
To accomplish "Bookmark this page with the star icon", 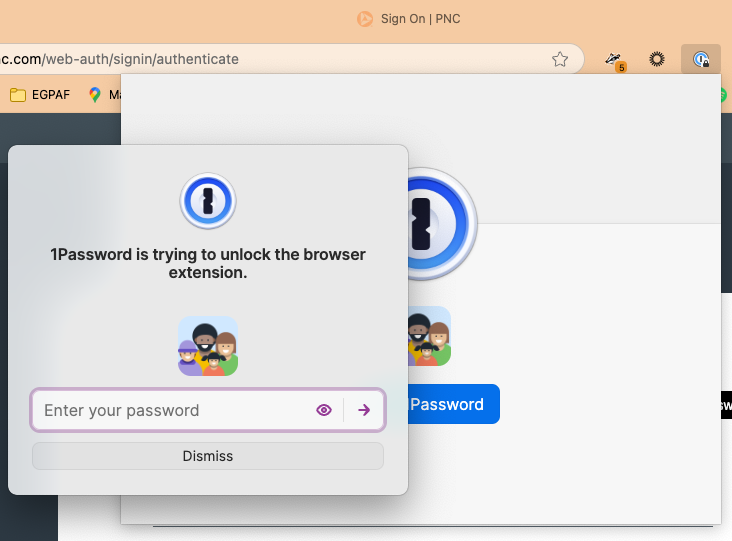I will (x=560, y=59).
